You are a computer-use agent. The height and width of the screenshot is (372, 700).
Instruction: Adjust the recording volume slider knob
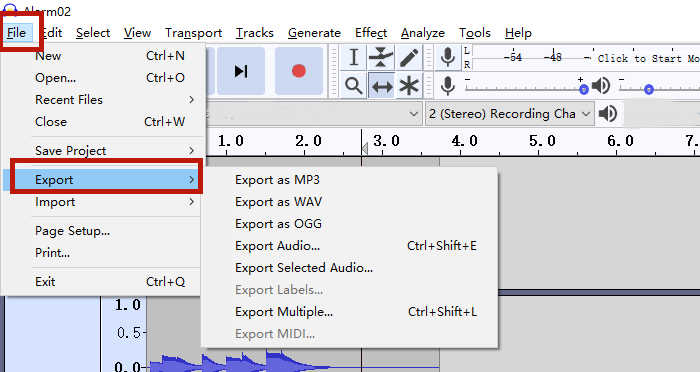click(583, 90)
